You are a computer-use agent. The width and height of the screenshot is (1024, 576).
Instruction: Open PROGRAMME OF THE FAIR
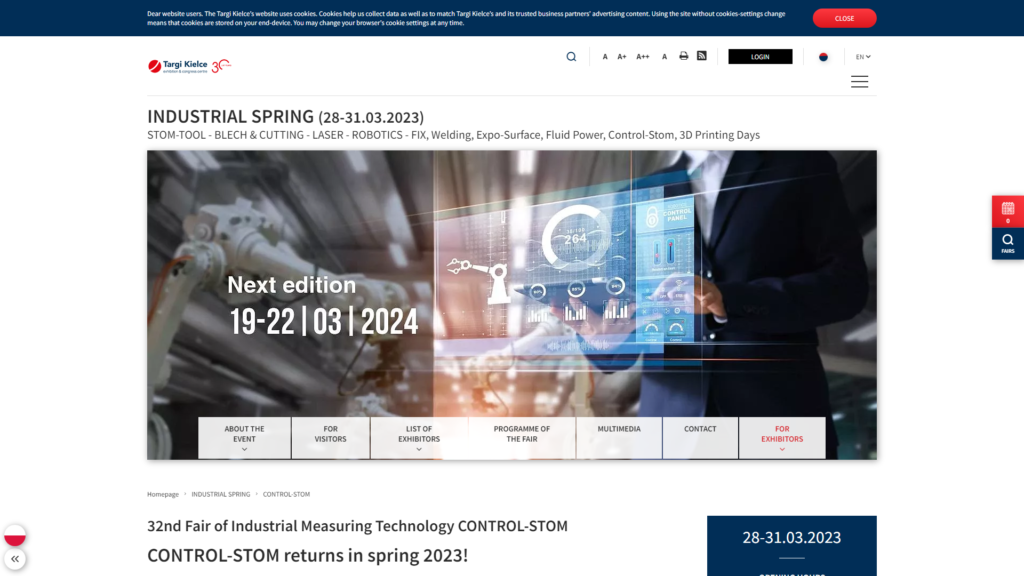pos(522,438)
